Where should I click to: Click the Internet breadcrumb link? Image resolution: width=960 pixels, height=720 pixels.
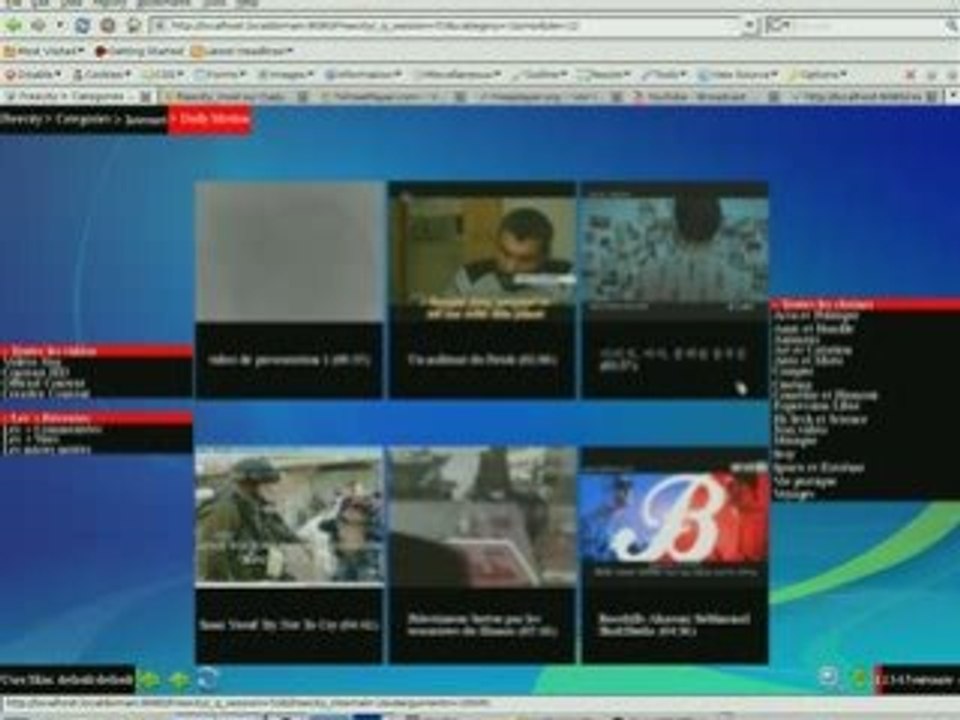pyautogui.click(x=144, y=120)
